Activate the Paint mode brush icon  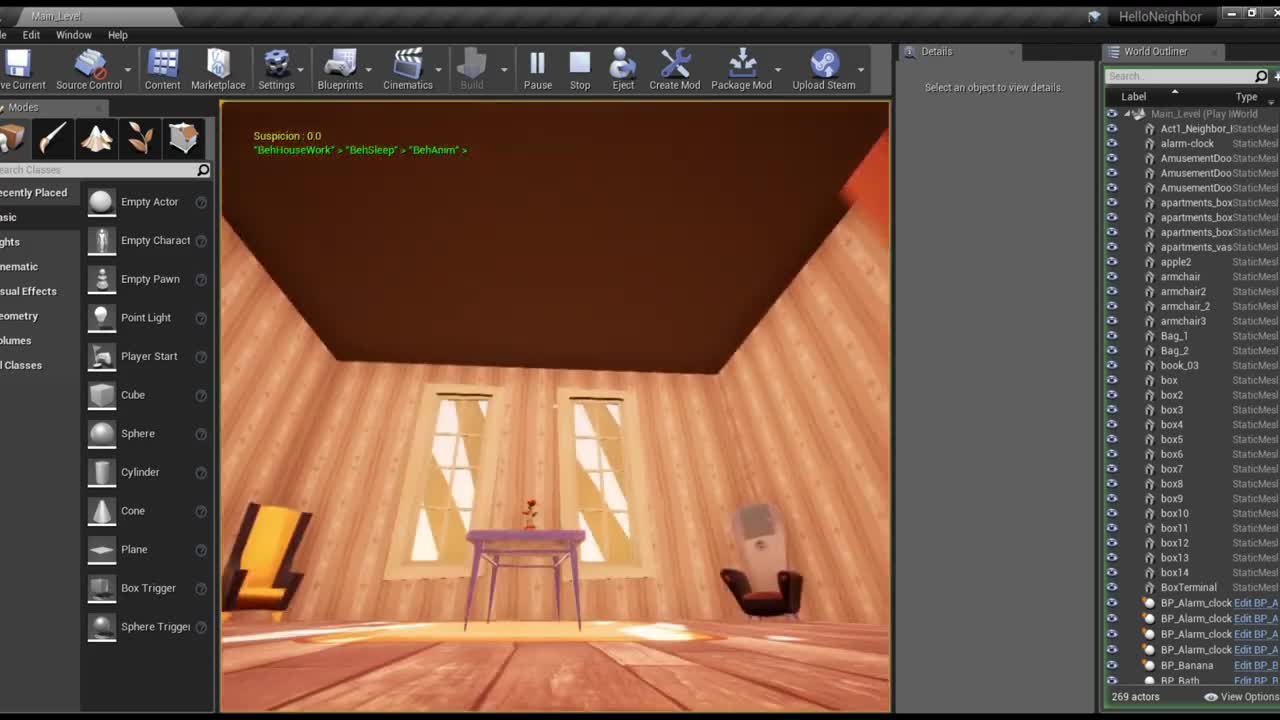[53, 138]
